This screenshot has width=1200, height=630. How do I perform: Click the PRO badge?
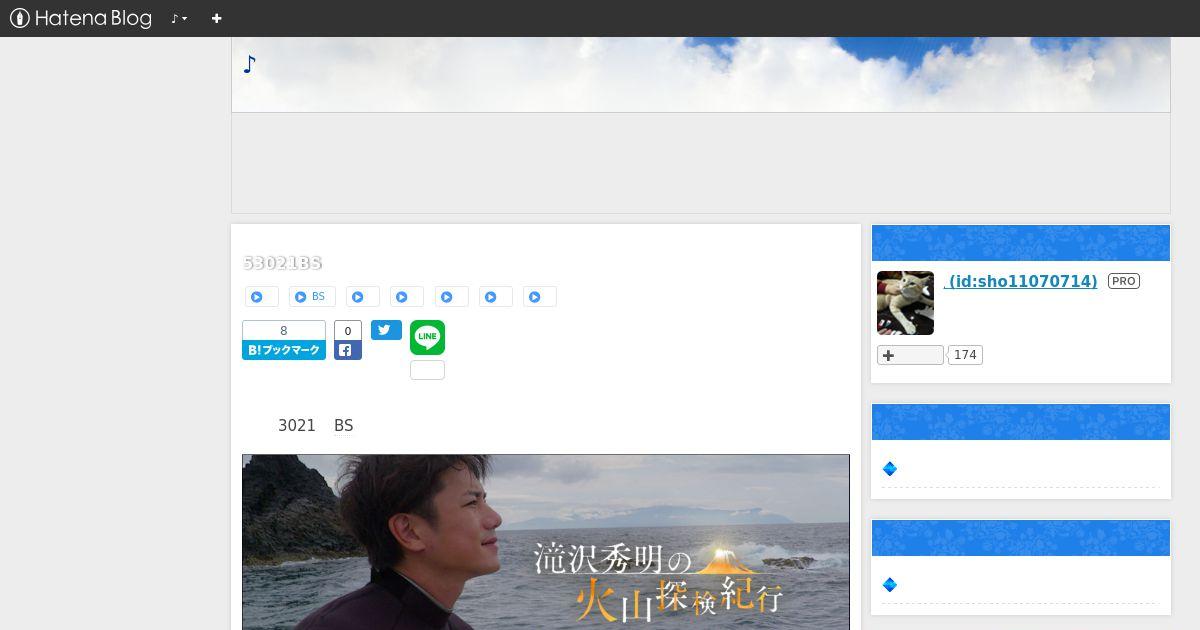tap(1124, 282)
